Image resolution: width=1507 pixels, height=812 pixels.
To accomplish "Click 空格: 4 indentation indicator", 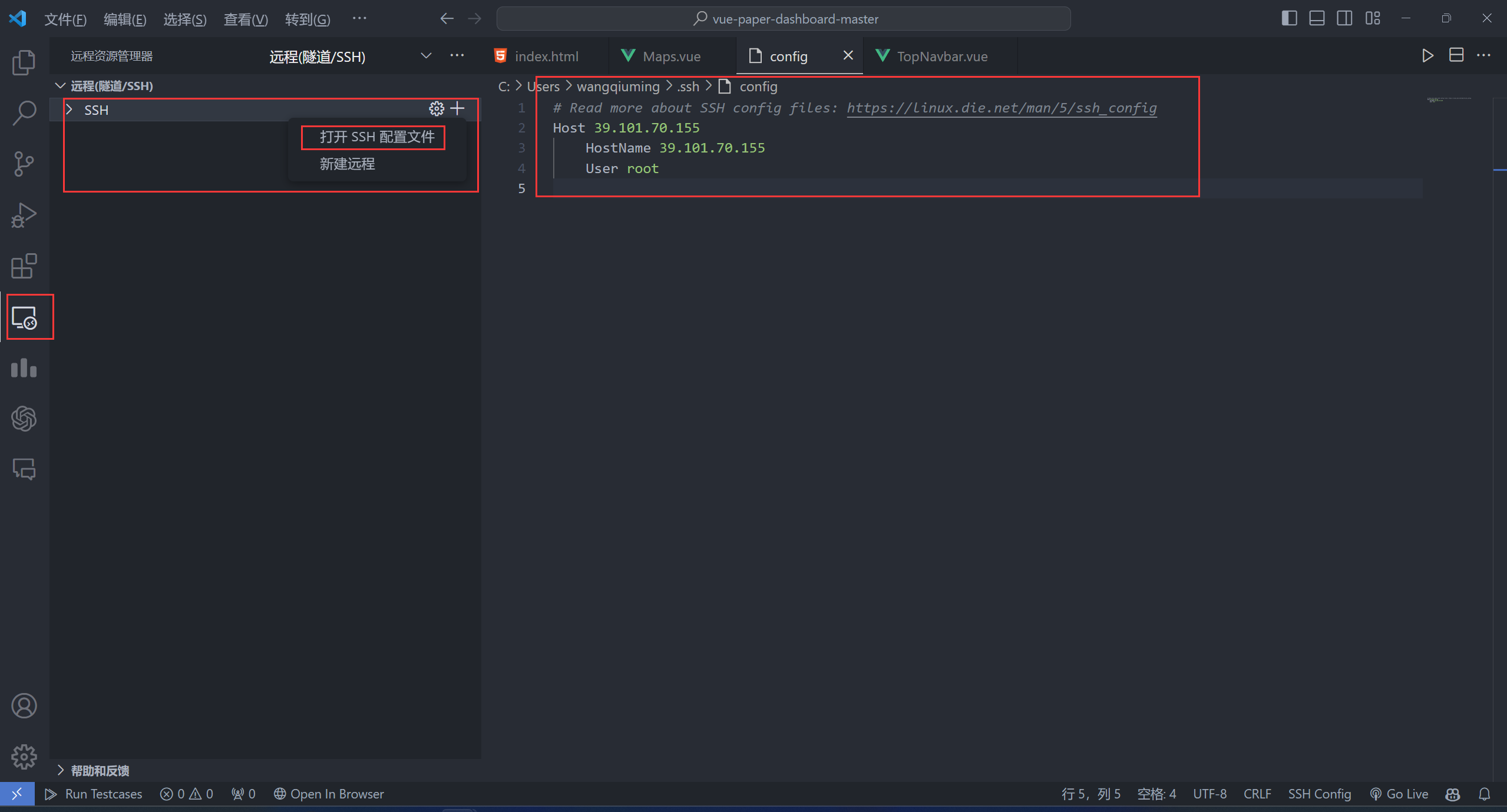I will pos(1156,794).
